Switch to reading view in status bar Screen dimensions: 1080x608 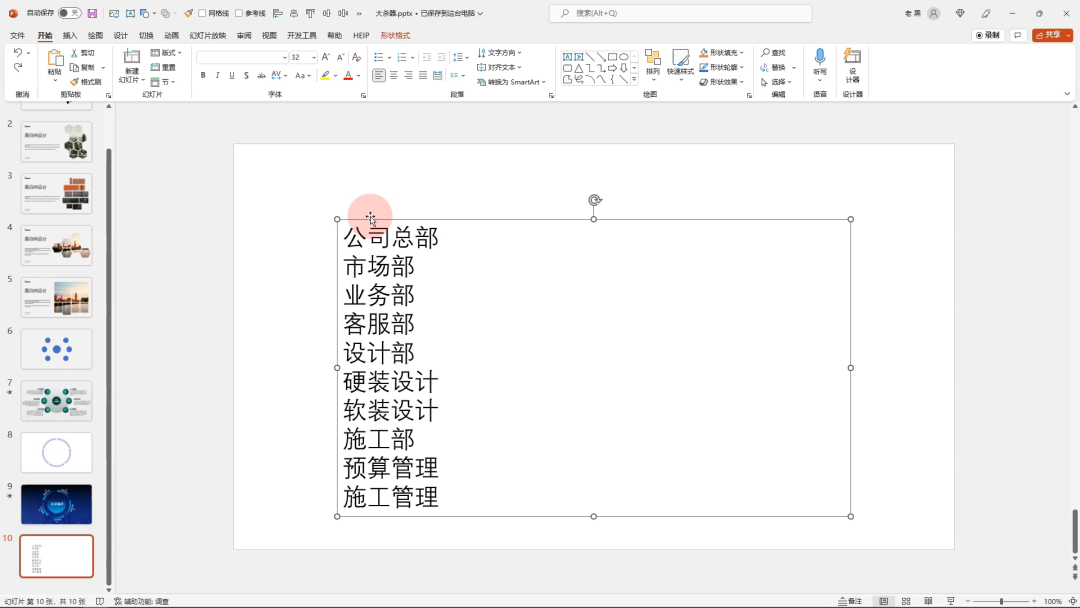pyautogui.click(x=928, y=601)
